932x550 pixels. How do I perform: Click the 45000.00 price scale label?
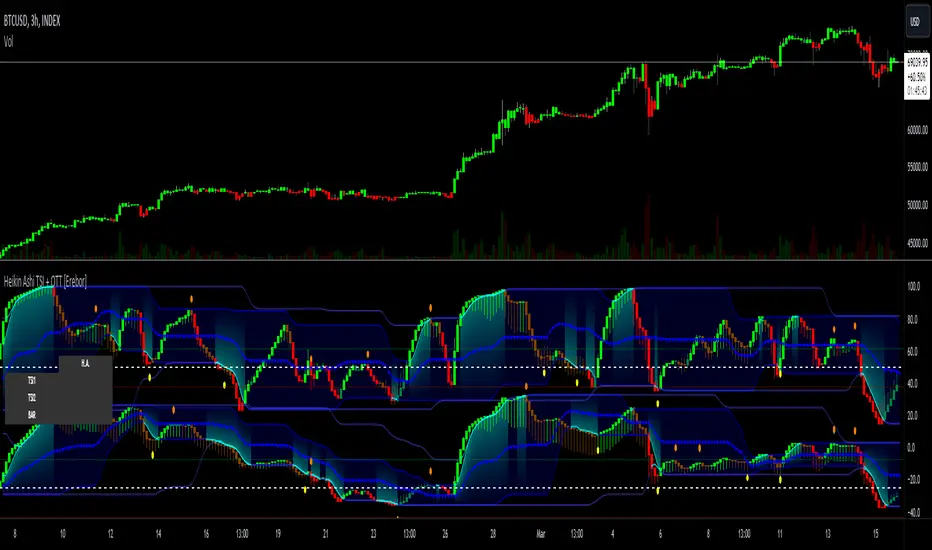click(916, 242)
